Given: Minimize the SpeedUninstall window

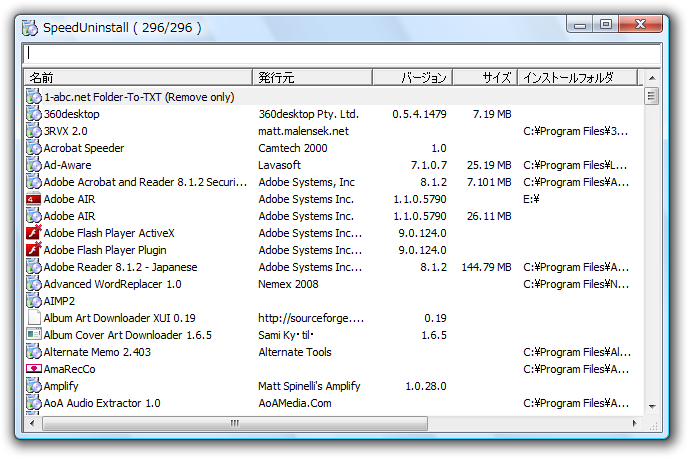Looking at the screenshot, I should [x=580, y=24].
